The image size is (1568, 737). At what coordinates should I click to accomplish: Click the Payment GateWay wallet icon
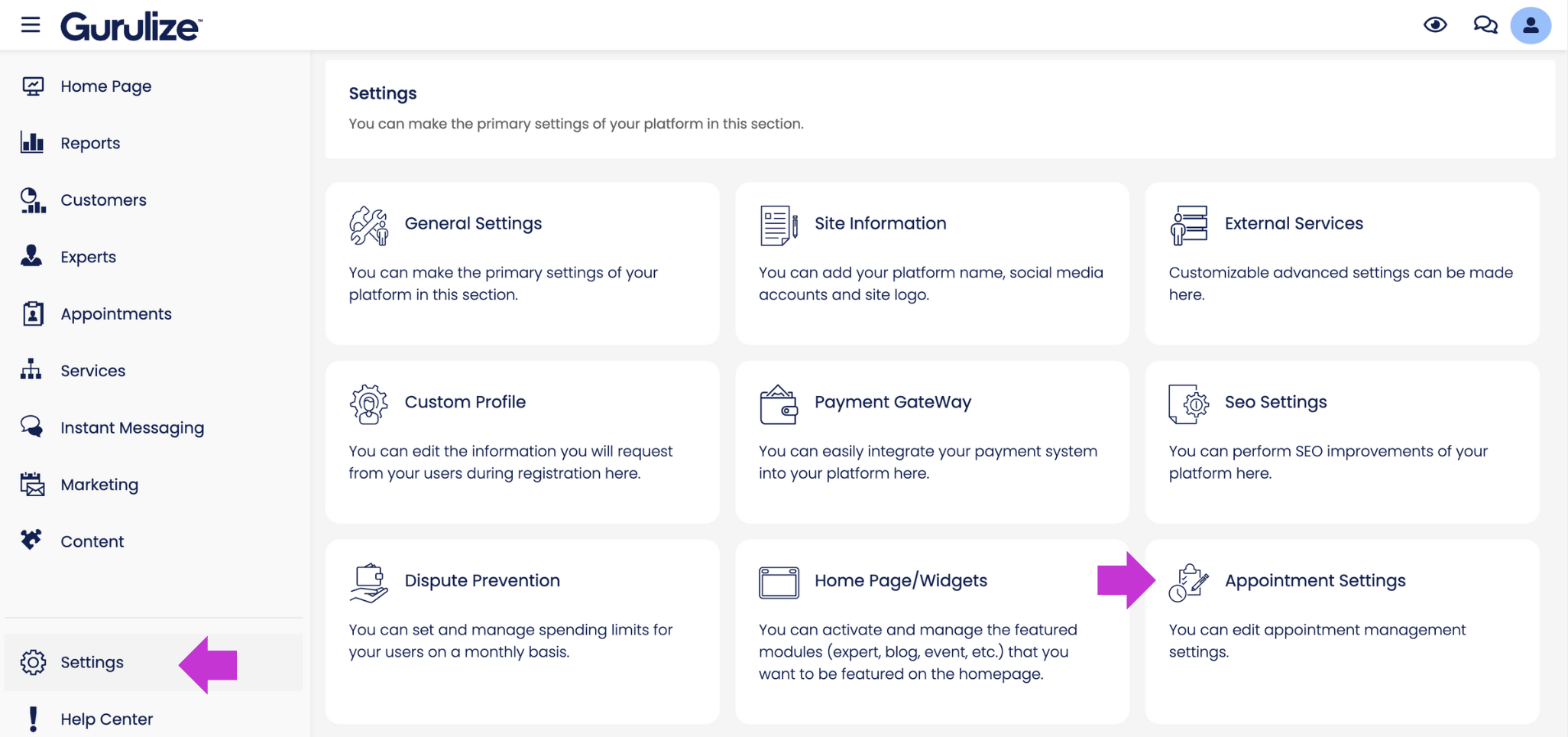pyautogui.click(x=779, y=404)
